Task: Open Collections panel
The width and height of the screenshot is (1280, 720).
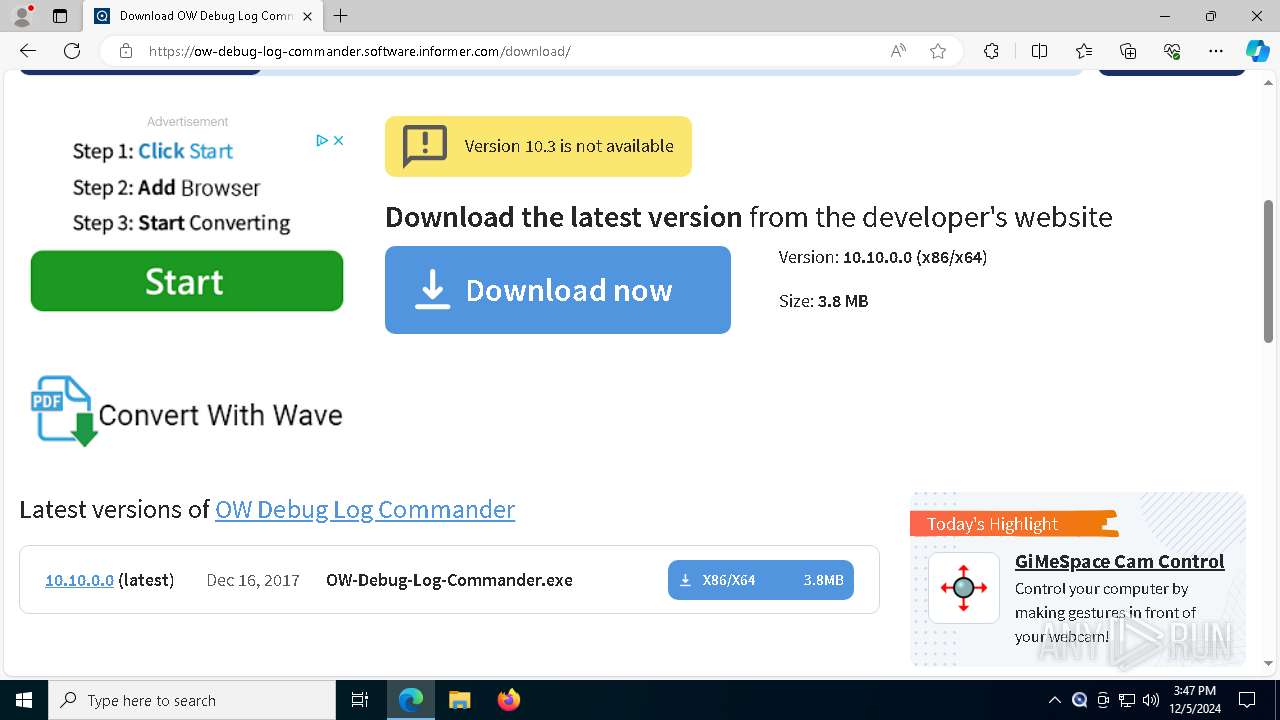Action: point(1128,51)
